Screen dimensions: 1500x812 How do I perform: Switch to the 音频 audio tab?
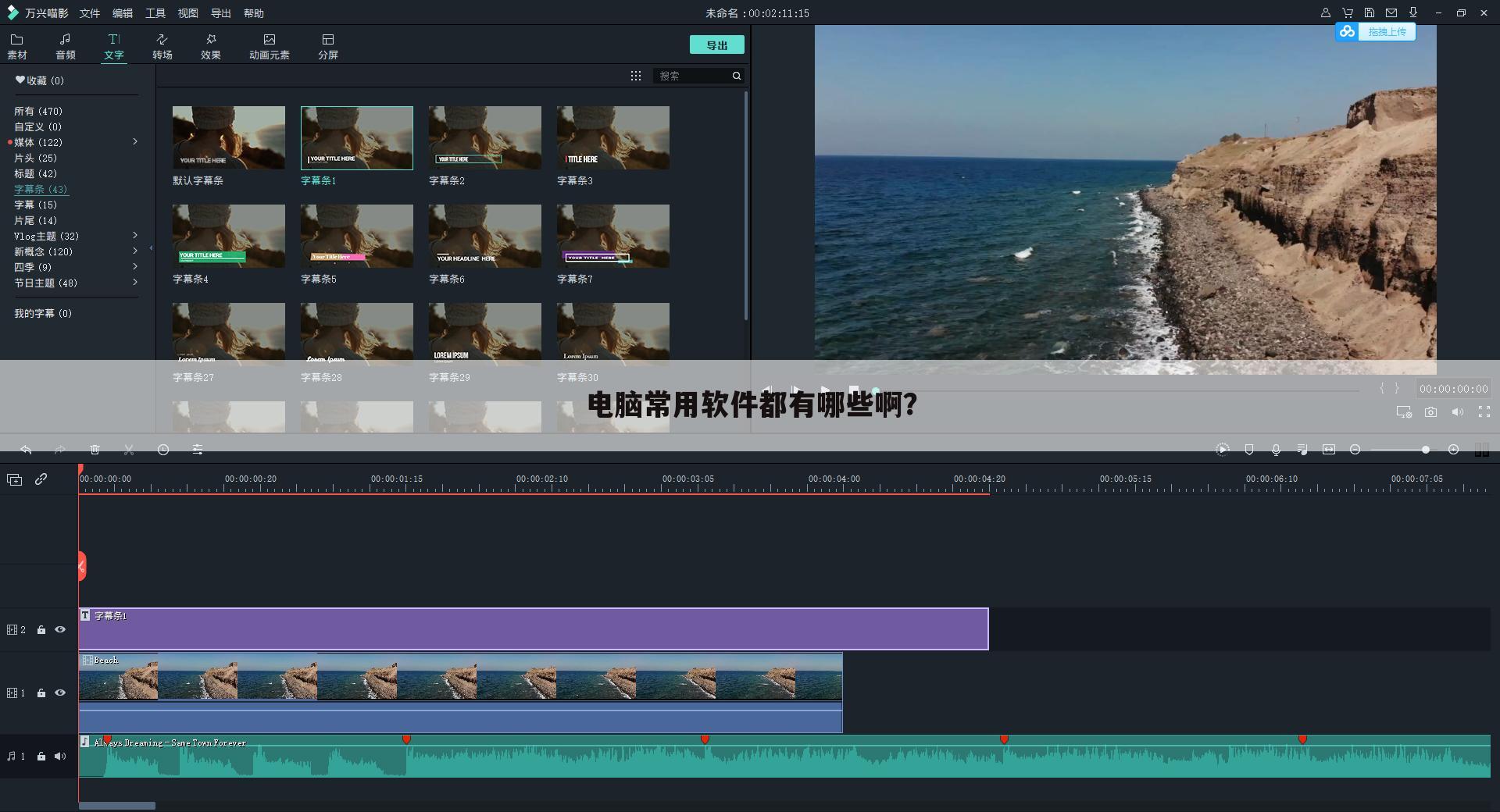[x=66, y=47]
